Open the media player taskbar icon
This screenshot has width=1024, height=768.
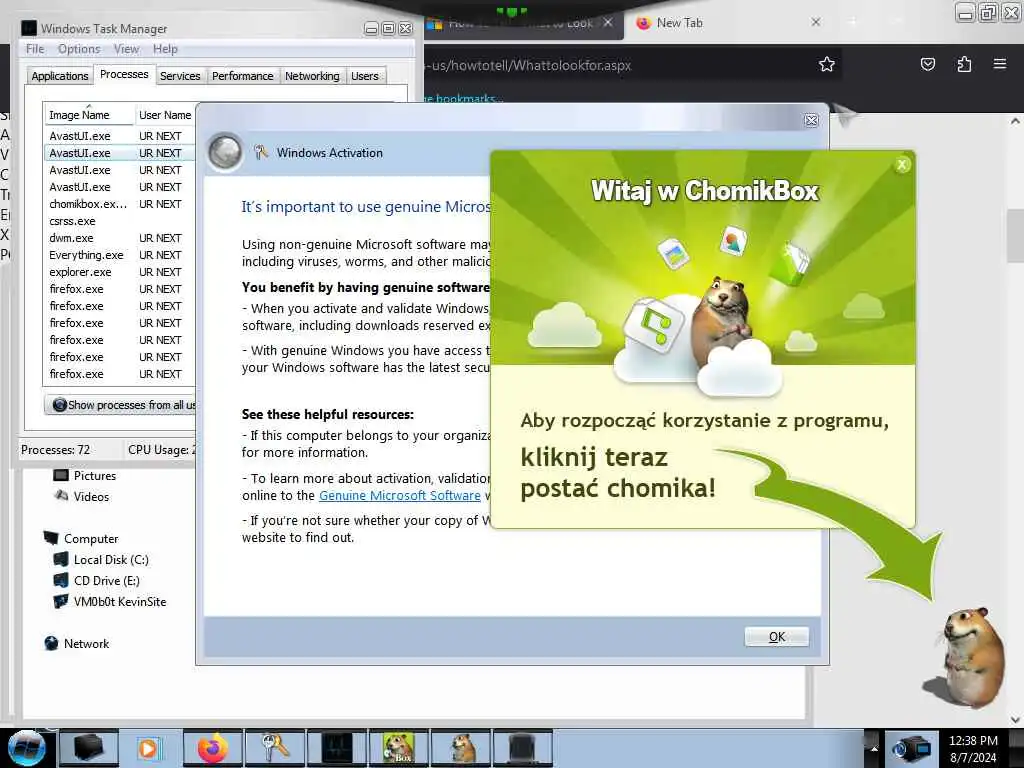(148, 748)
